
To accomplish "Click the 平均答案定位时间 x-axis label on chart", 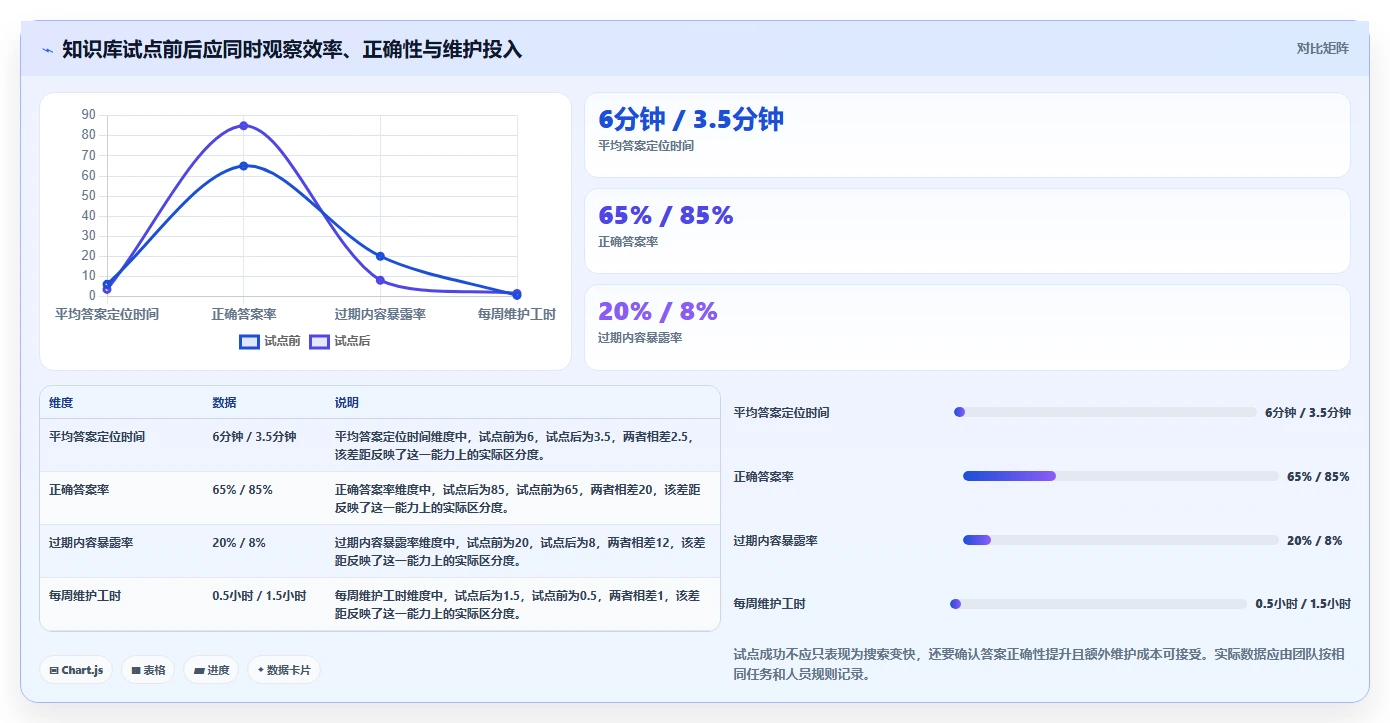I will point(107,314).
